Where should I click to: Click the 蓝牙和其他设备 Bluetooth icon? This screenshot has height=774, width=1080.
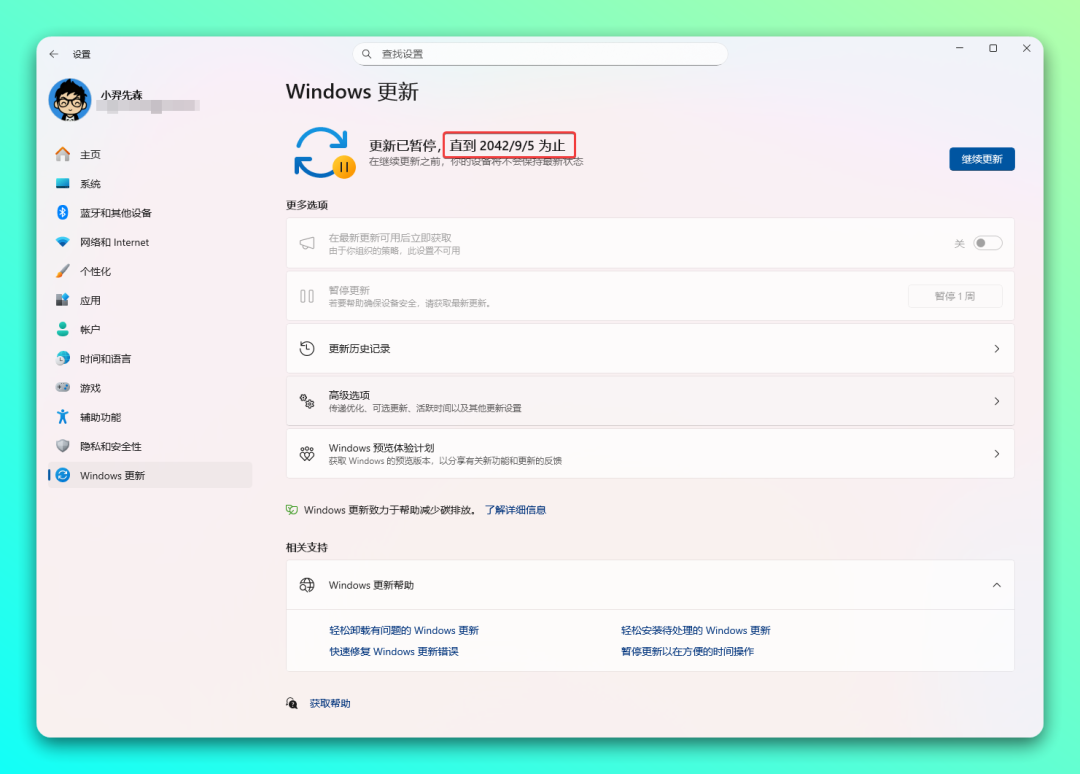point(63,213)
